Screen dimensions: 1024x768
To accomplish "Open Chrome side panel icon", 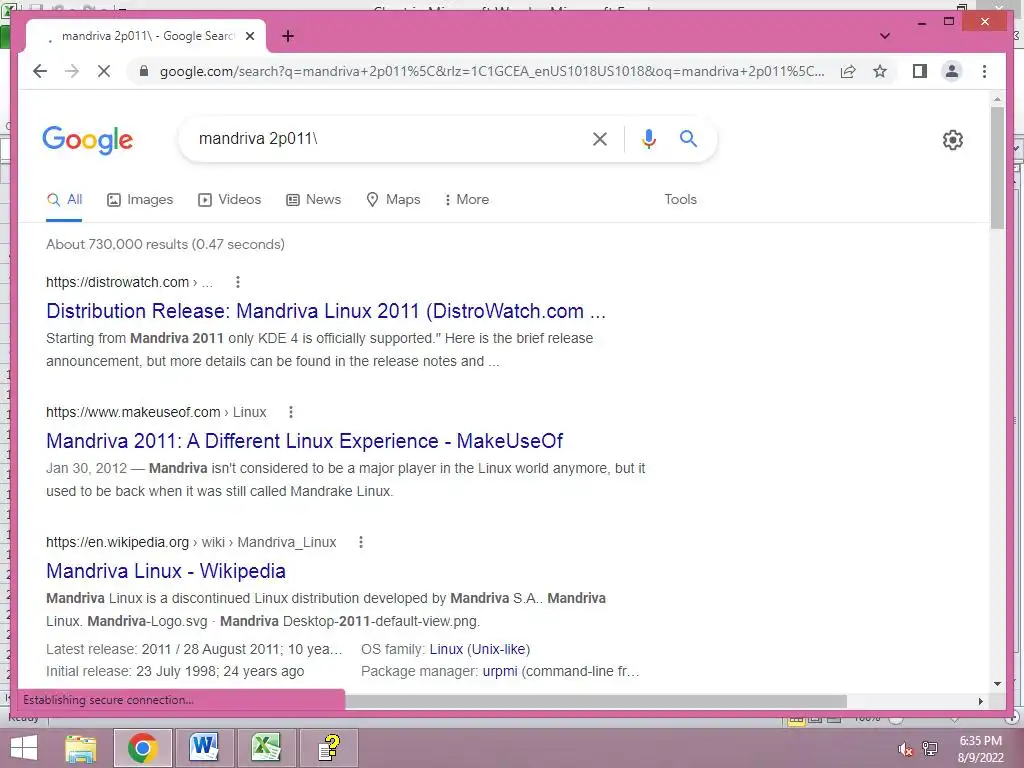I will (920, 71).
